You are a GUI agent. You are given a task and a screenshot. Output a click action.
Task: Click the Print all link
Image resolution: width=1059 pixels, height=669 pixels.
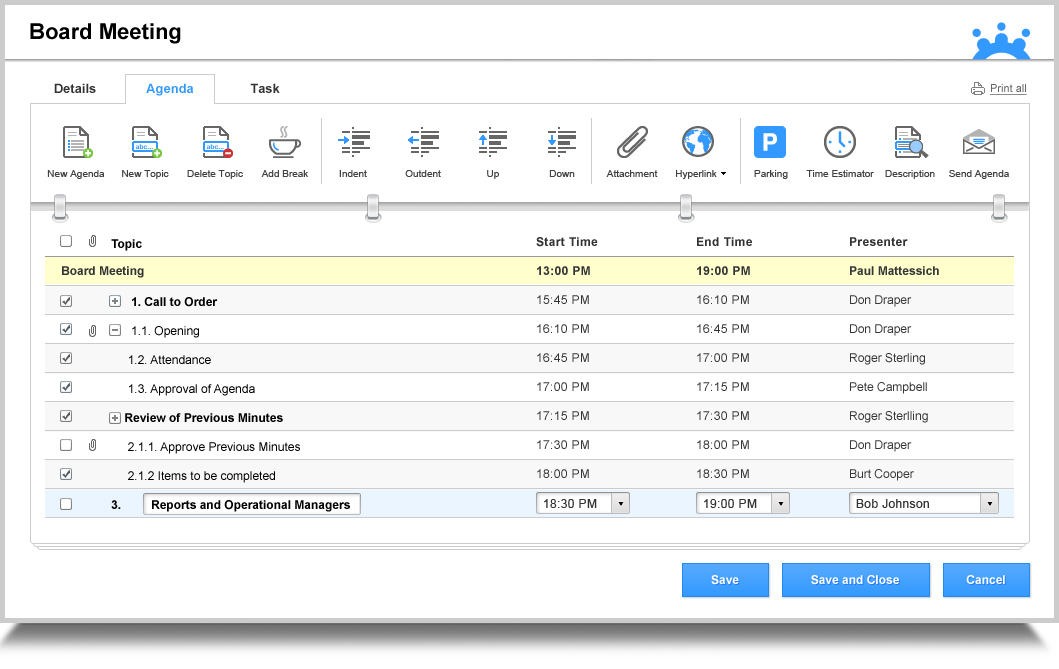click(1007, 89)
